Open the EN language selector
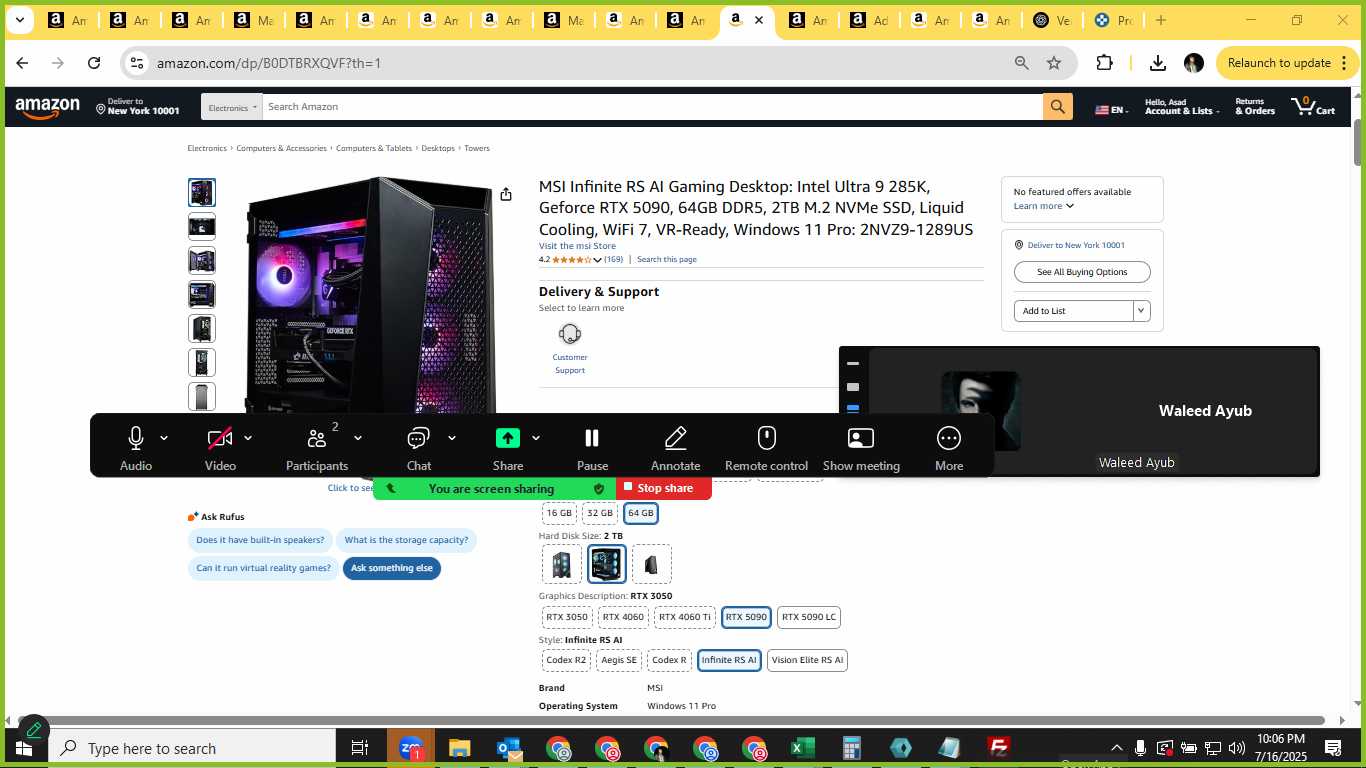The image size is (1366, 768). pyautogui.click(x=1112, y=110)
